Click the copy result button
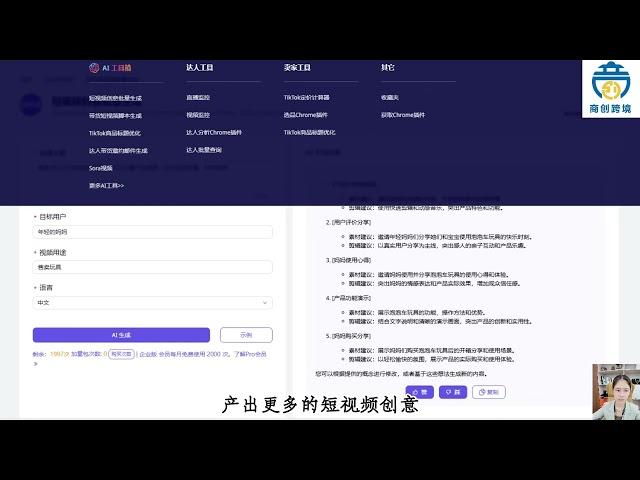Viewport: 640px width, 480px height. [489, 392]
